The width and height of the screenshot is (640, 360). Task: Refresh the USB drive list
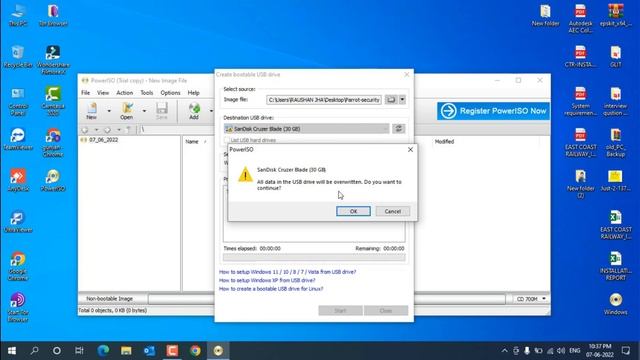click(398, 129)
